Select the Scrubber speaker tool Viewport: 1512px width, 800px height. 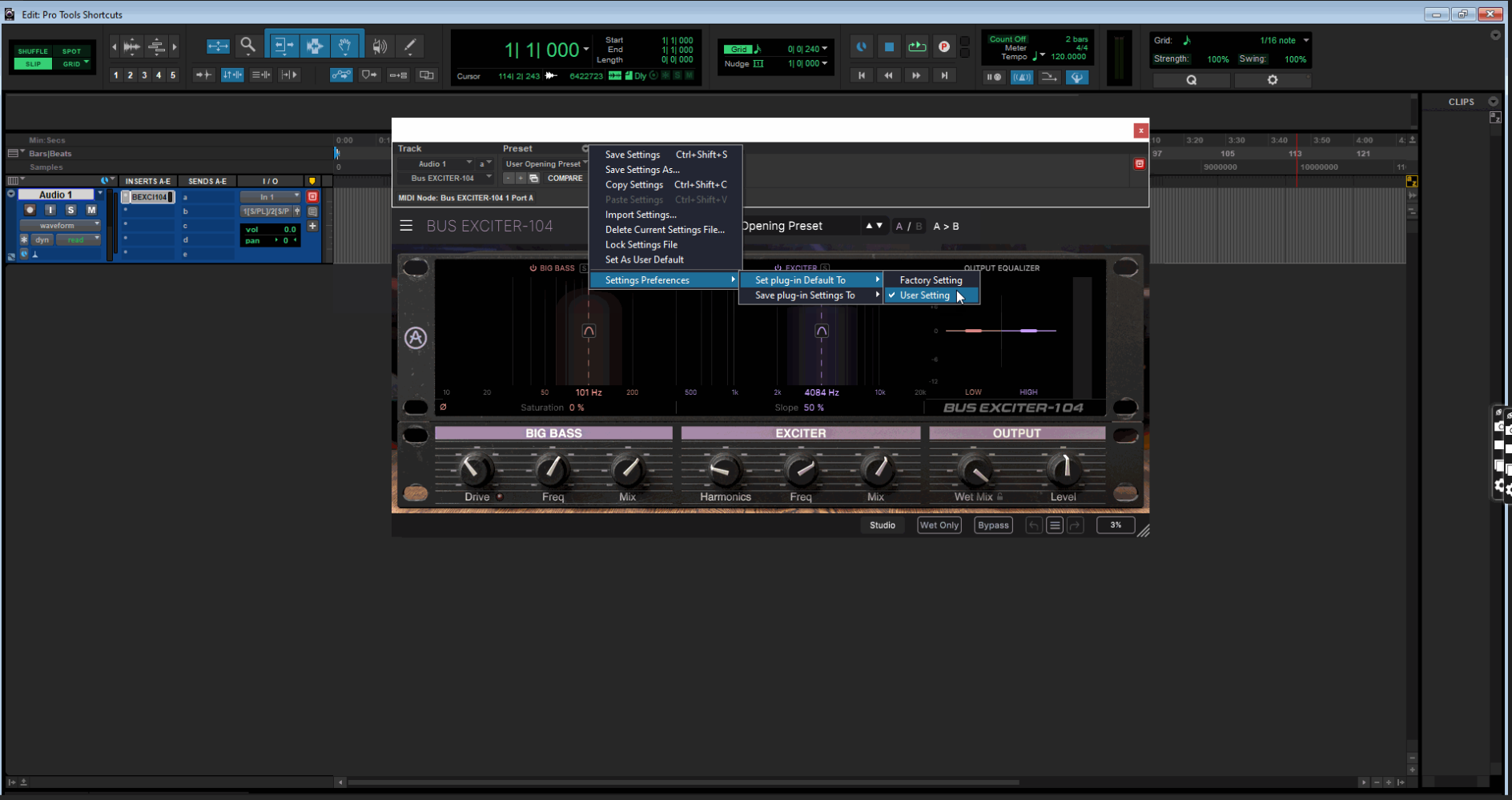click(380, 46)
